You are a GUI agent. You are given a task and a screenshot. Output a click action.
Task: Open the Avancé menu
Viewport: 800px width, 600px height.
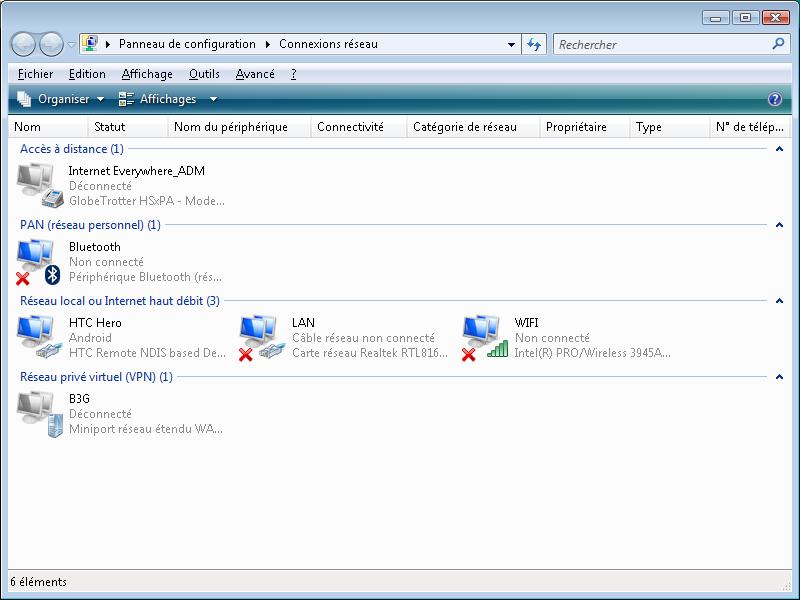pos(255,74)
